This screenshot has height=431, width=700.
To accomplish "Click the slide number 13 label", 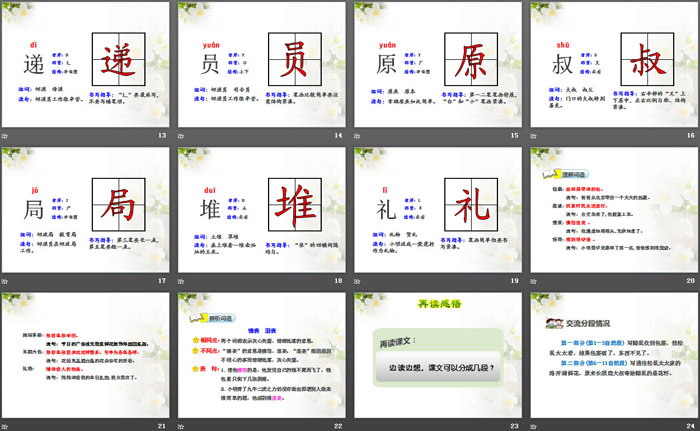I will tap(162, 135).
